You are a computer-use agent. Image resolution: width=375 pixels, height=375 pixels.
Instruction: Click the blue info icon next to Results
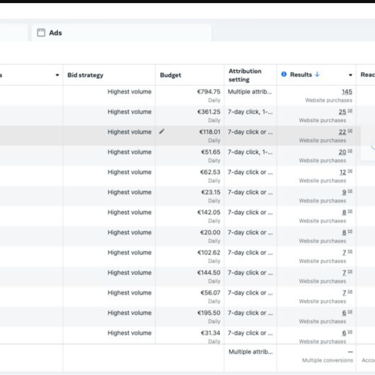(x=284, y=74)
